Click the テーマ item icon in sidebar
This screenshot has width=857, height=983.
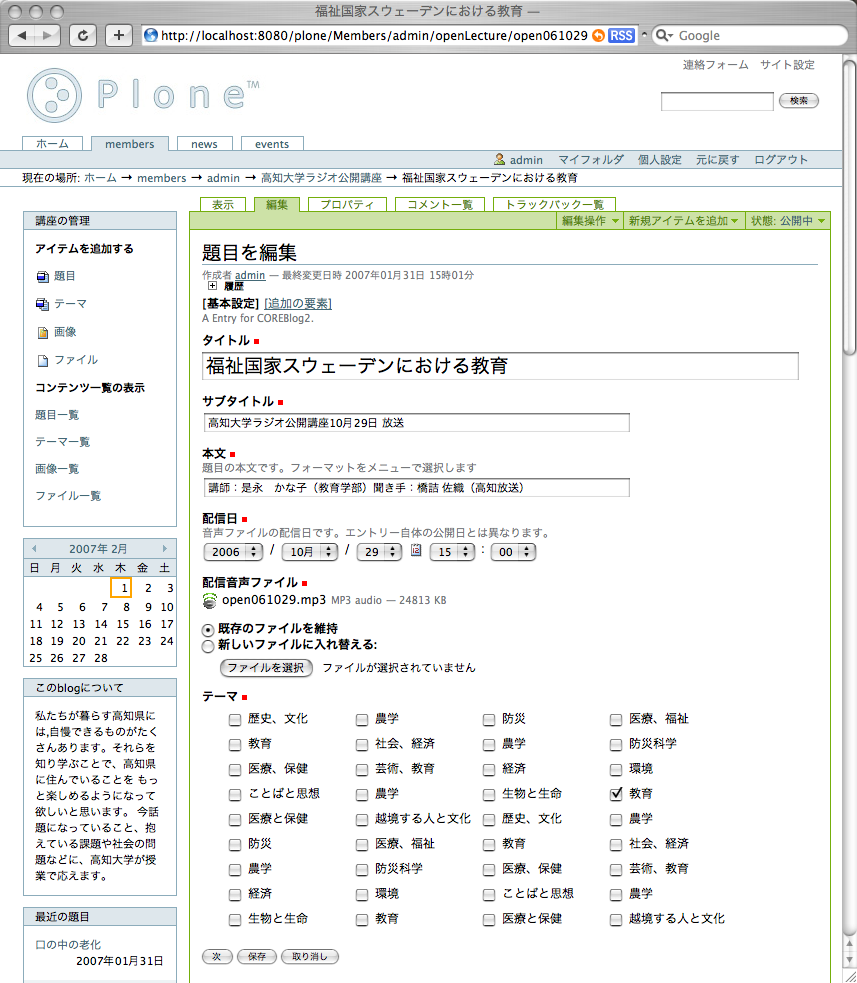pos(43,304)
